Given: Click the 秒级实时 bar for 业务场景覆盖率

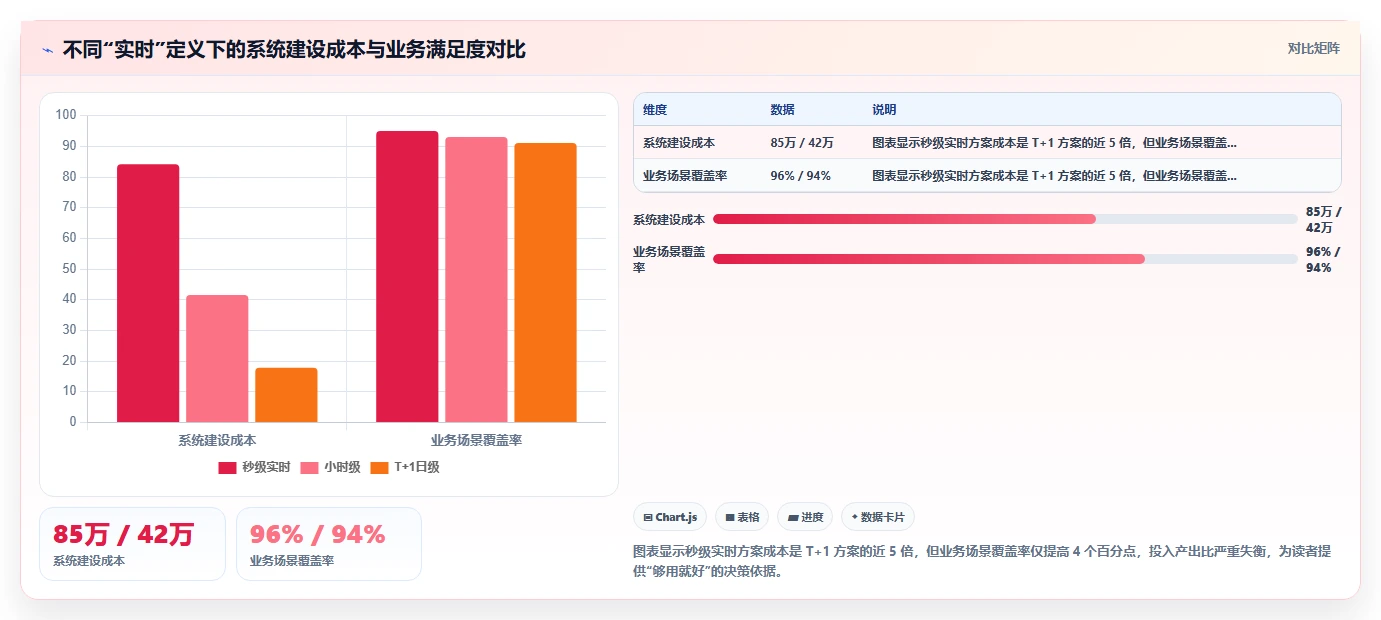Looking at the screenshot, I should pos(407,276).
